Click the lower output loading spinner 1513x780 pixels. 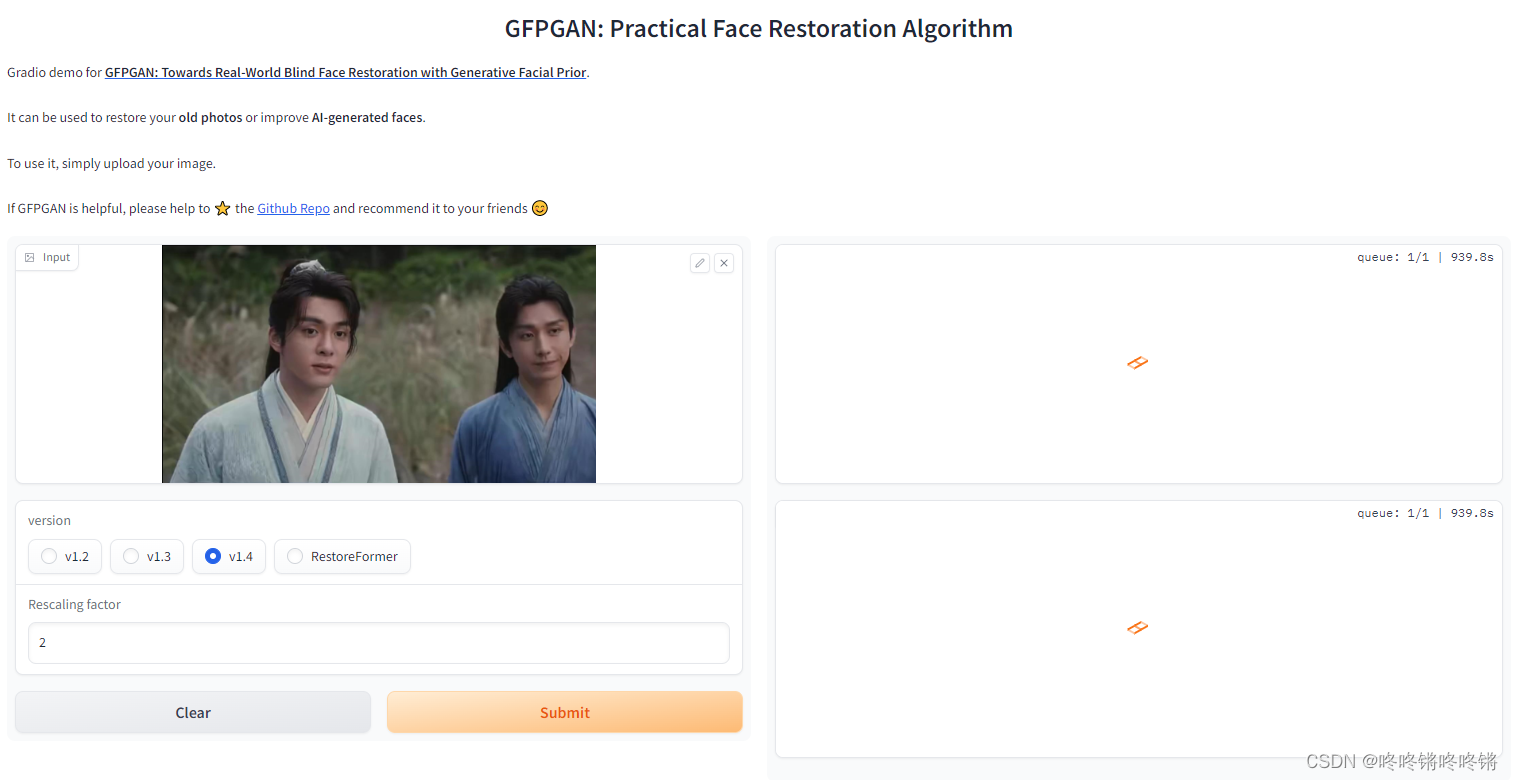pos(1137,627)
